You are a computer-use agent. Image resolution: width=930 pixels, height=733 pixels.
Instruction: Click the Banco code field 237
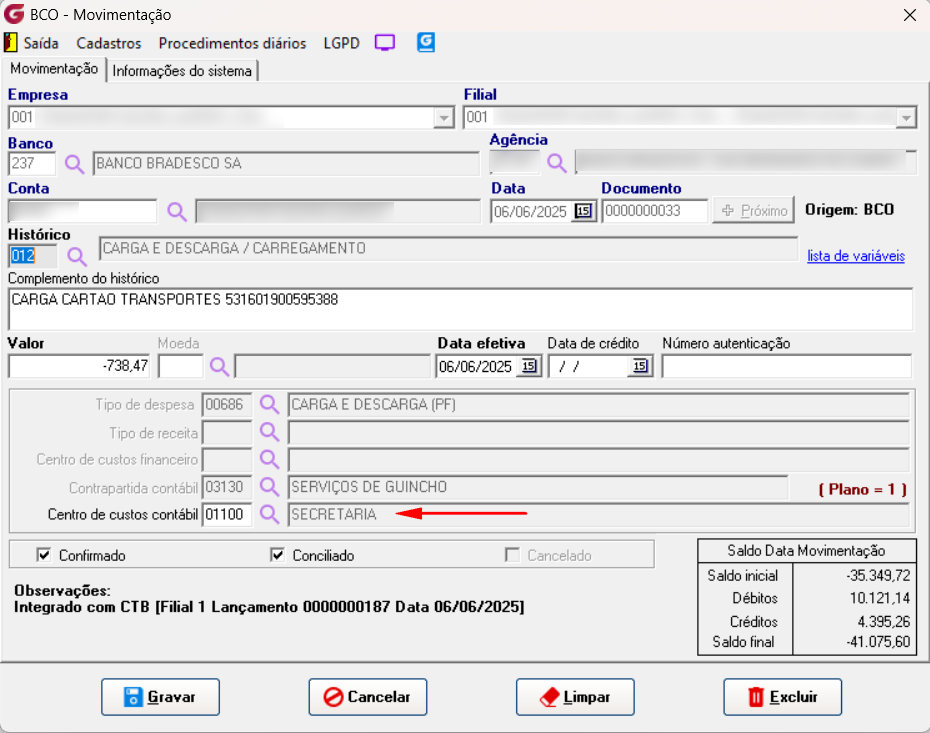(32, 164)
